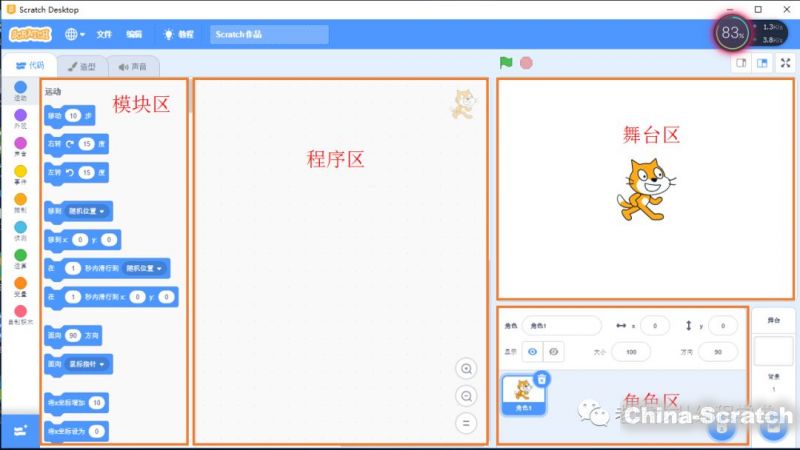Delete sprite 角色1 using the trash icon
The width and height of the screenshot is (800, 450).
click(541, 378)
